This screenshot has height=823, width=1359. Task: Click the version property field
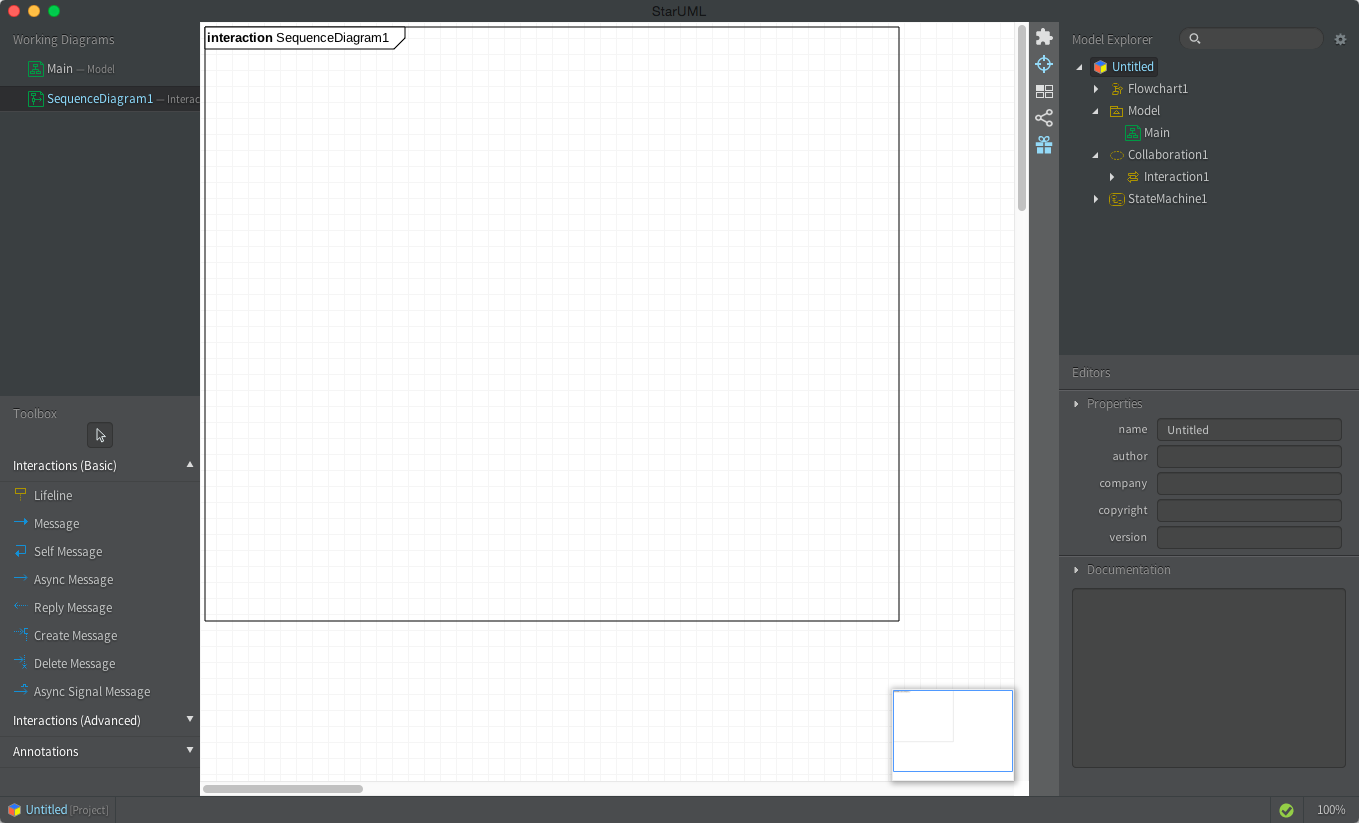pyautogui.click(x=1249, y=538)
